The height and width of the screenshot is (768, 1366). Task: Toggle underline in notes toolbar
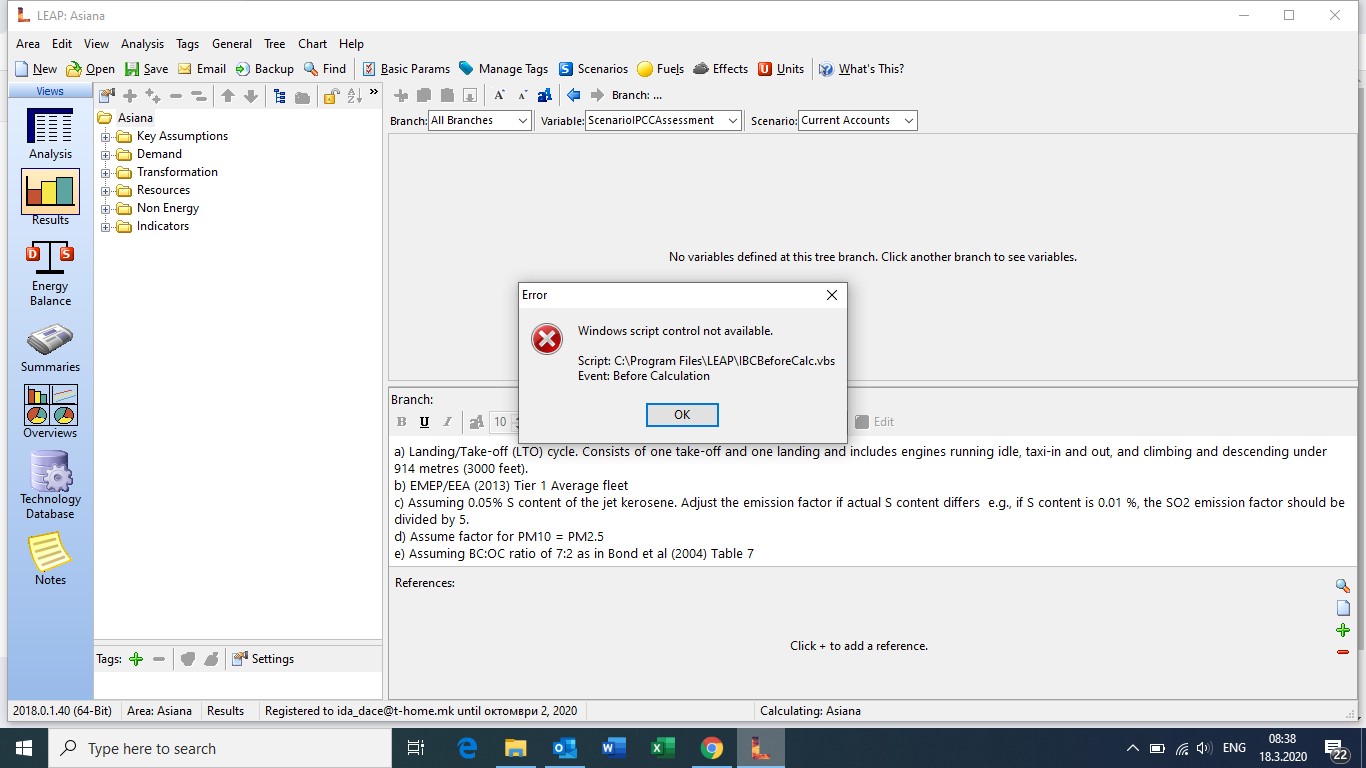[x=424, y=422]
